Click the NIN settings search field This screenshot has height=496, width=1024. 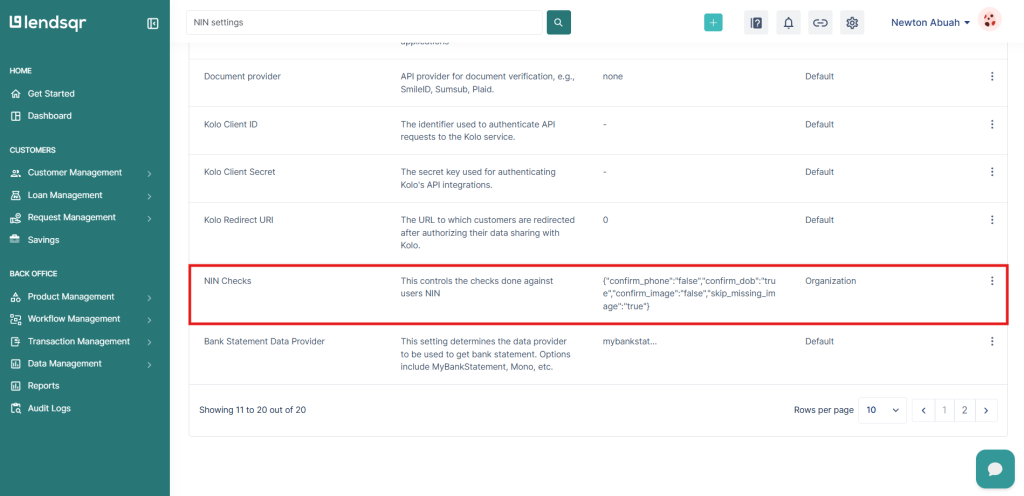364,22
